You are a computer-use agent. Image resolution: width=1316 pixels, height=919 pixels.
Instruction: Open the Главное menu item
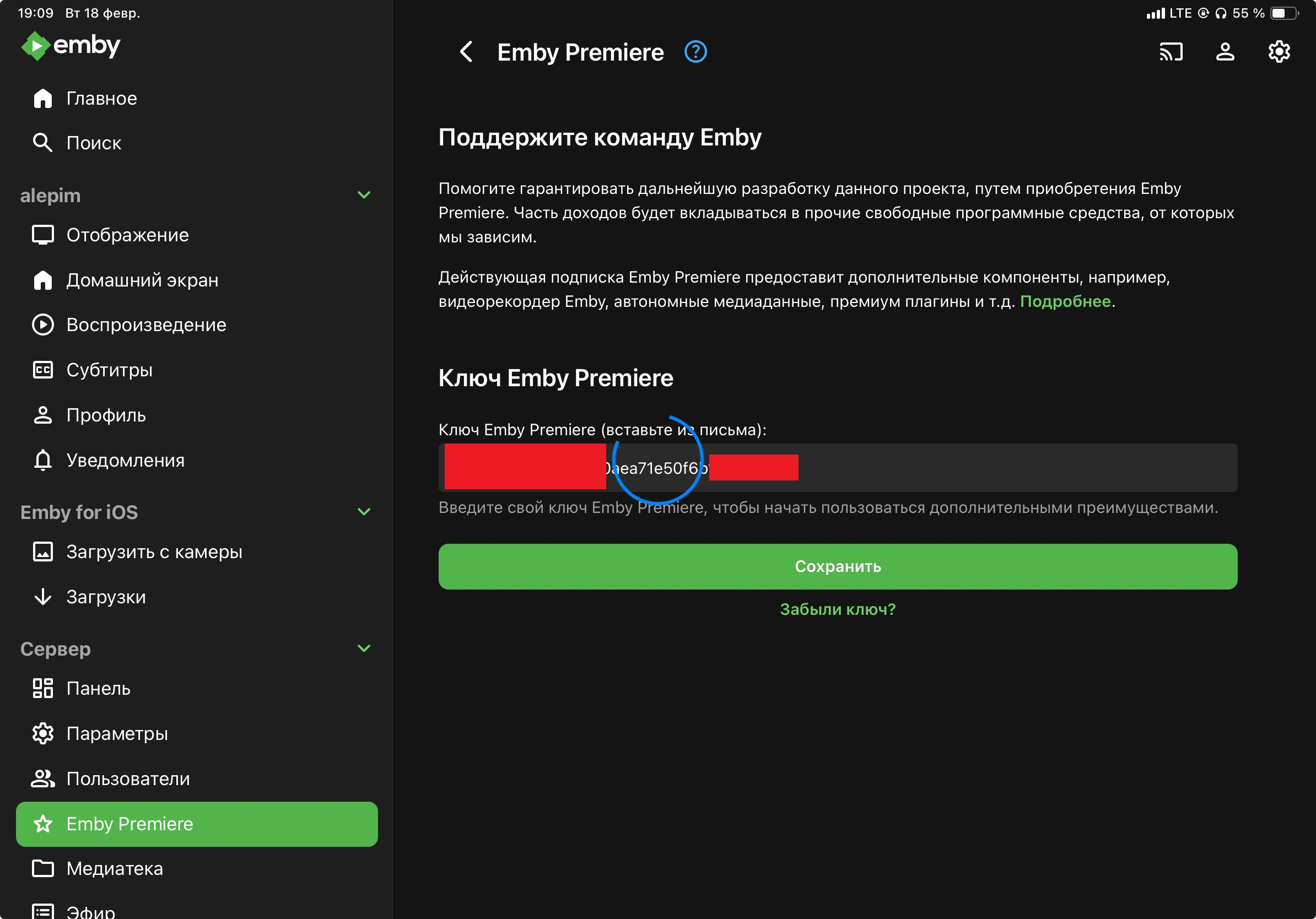pos(101,99)
